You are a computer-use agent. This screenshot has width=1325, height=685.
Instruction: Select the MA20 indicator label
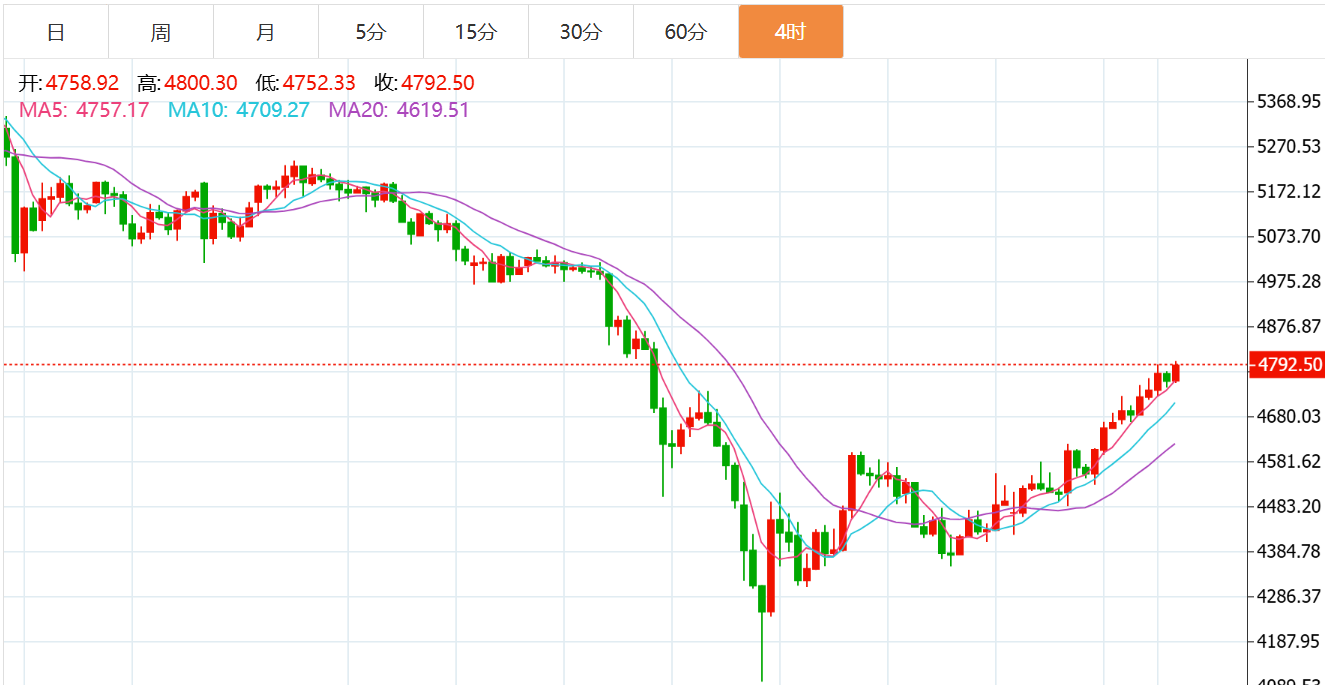(399, 110)
